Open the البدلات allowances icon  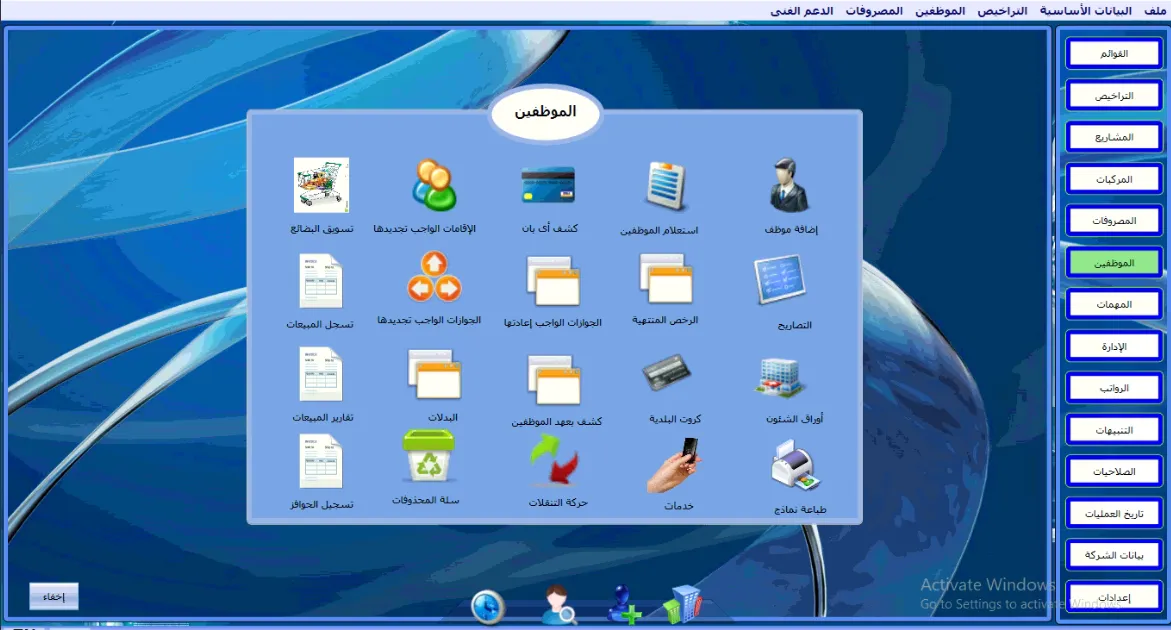pos(434,375)
